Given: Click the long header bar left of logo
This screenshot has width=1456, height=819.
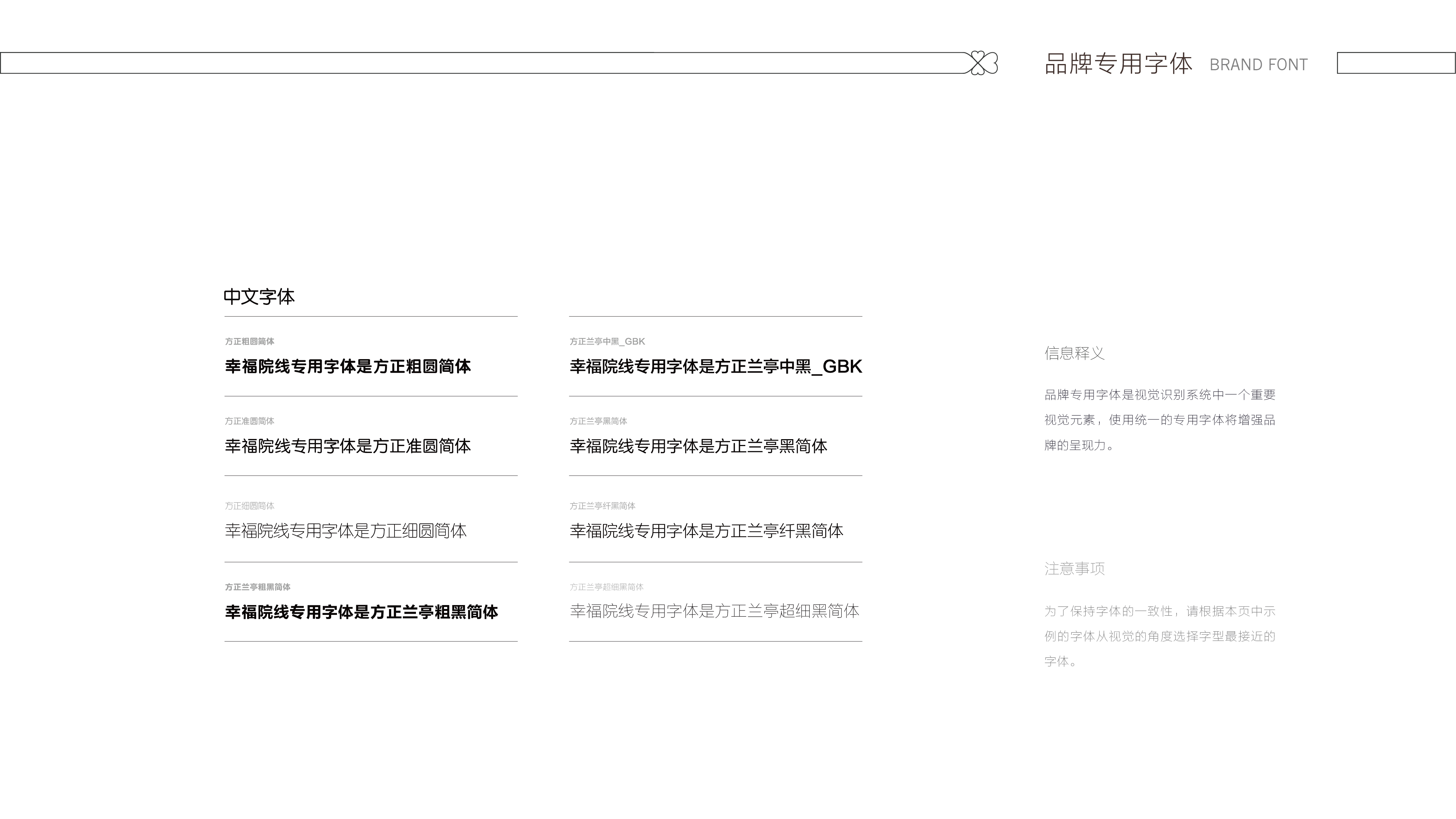Looking at the screenshot, I should [x=480, y=63].
